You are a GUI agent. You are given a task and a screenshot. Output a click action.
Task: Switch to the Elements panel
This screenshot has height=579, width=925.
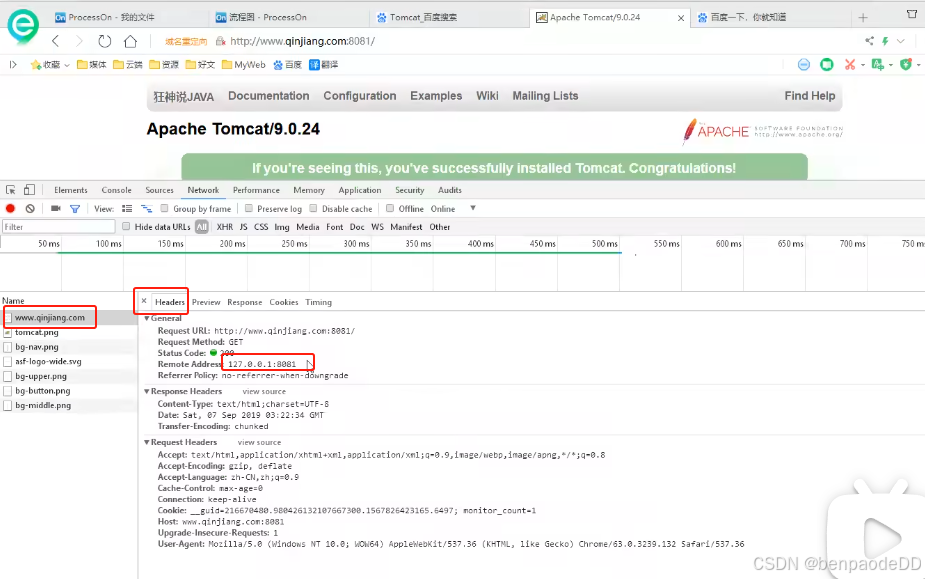[71, 190]
